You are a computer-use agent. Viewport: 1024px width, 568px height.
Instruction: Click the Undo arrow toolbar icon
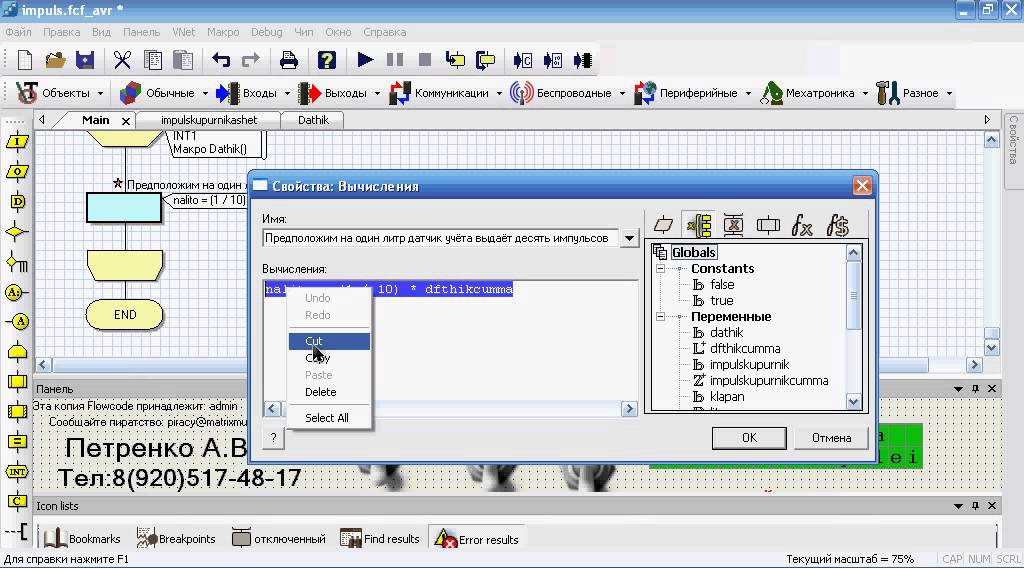tap(221, 61)
